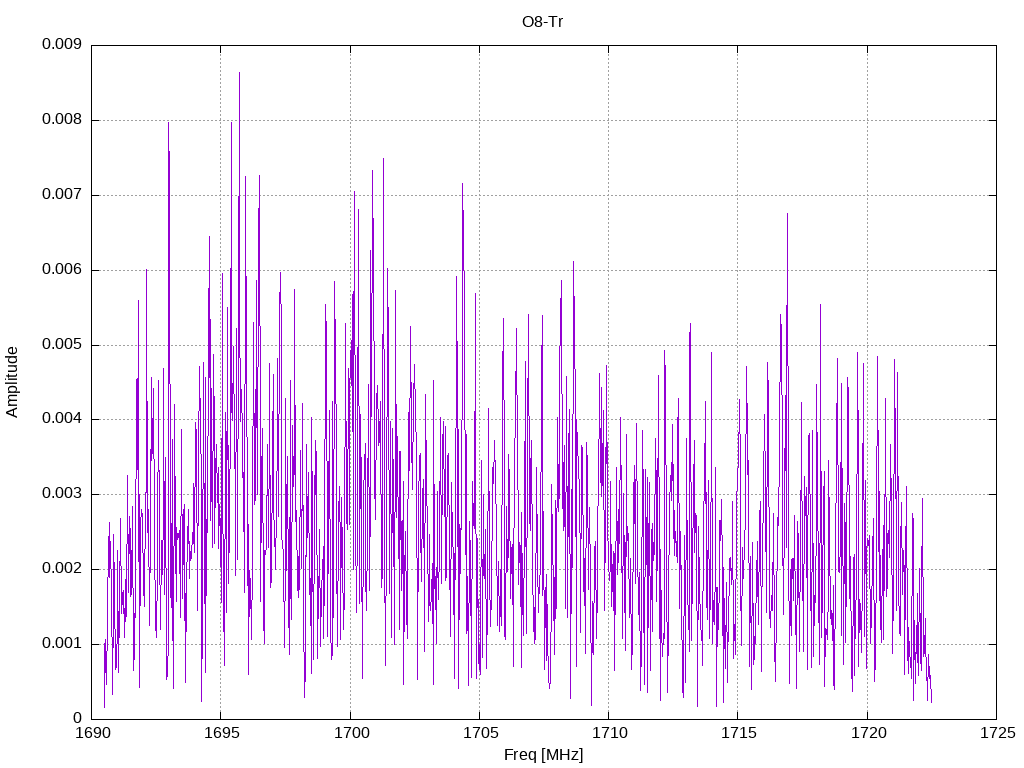This screenshot has height=768, width=1024.
Task: Click the 0.002 y-axis tick label
Action: 62,568
